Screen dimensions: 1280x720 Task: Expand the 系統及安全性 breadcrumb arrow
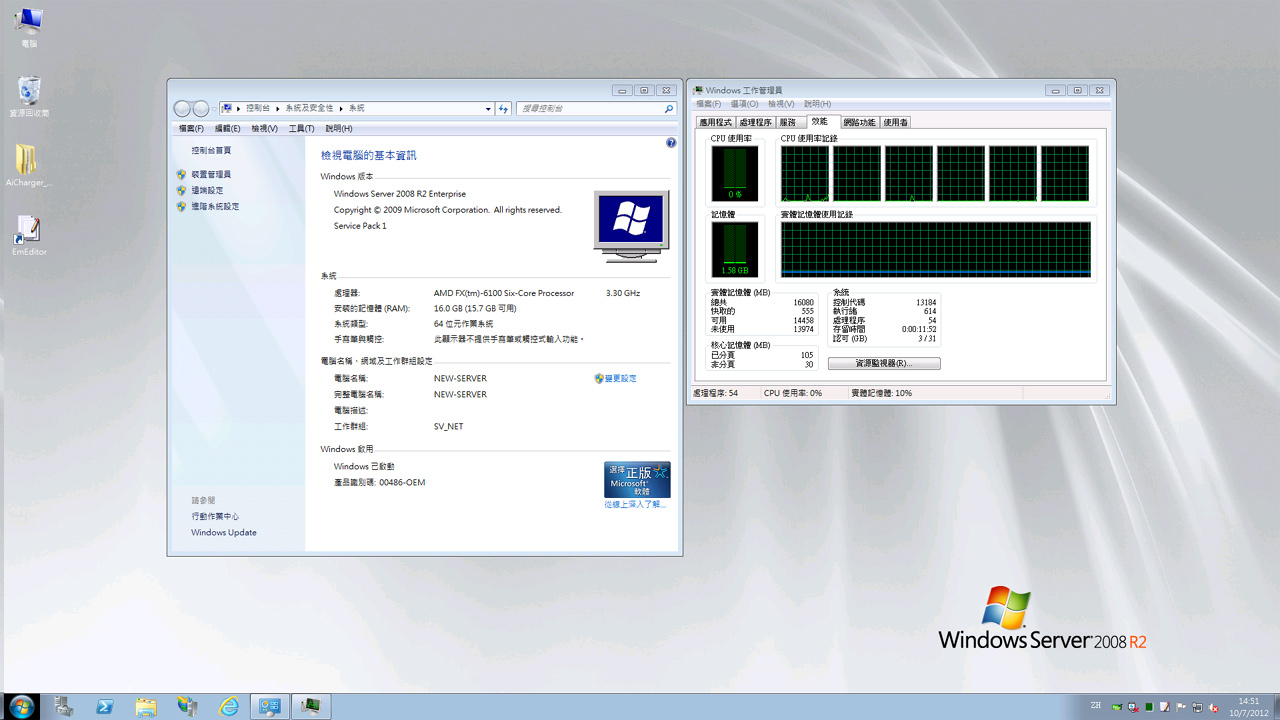pos(341,108)
